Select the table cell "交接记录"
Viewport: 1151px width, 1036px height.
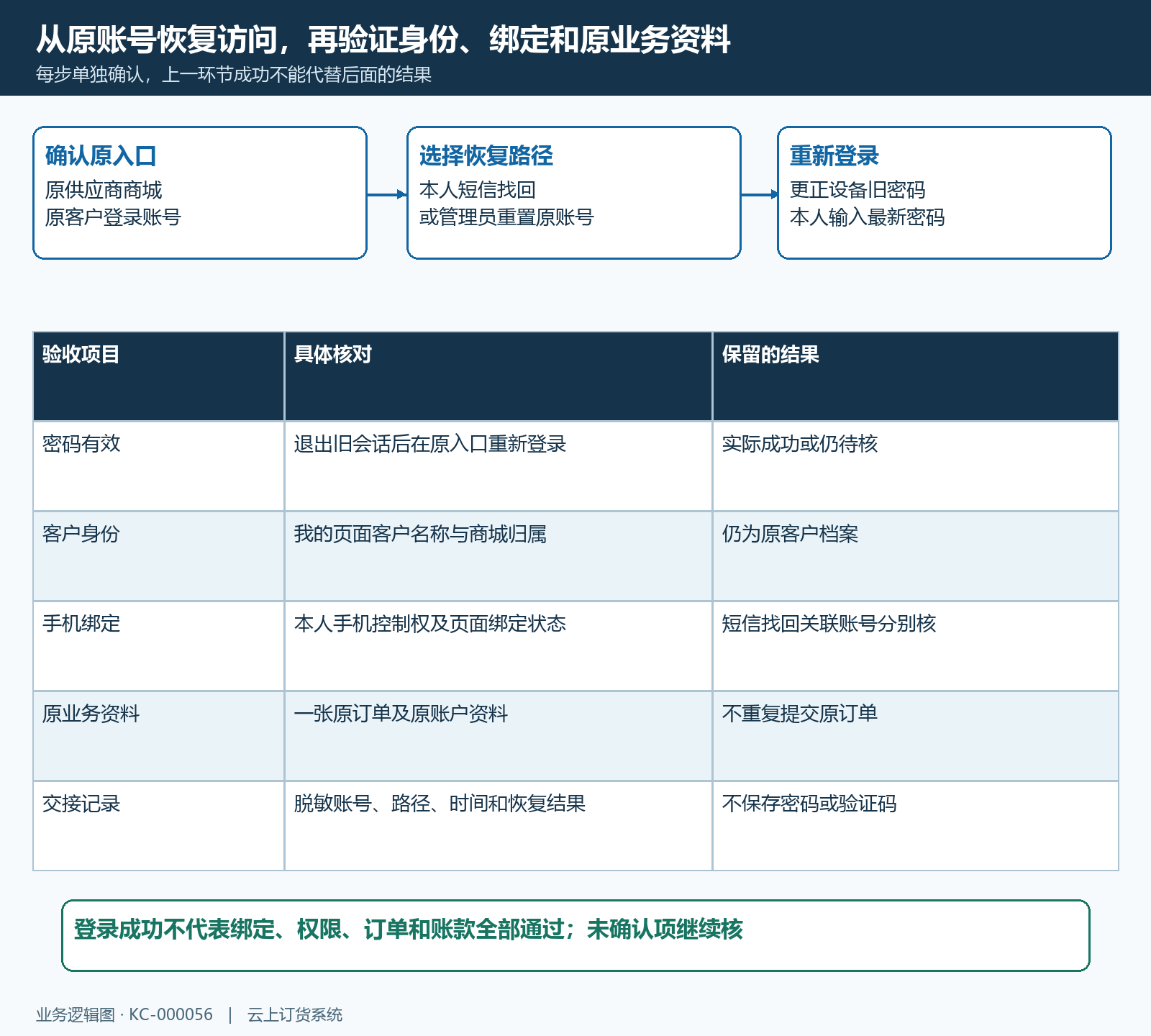[159, 826]
